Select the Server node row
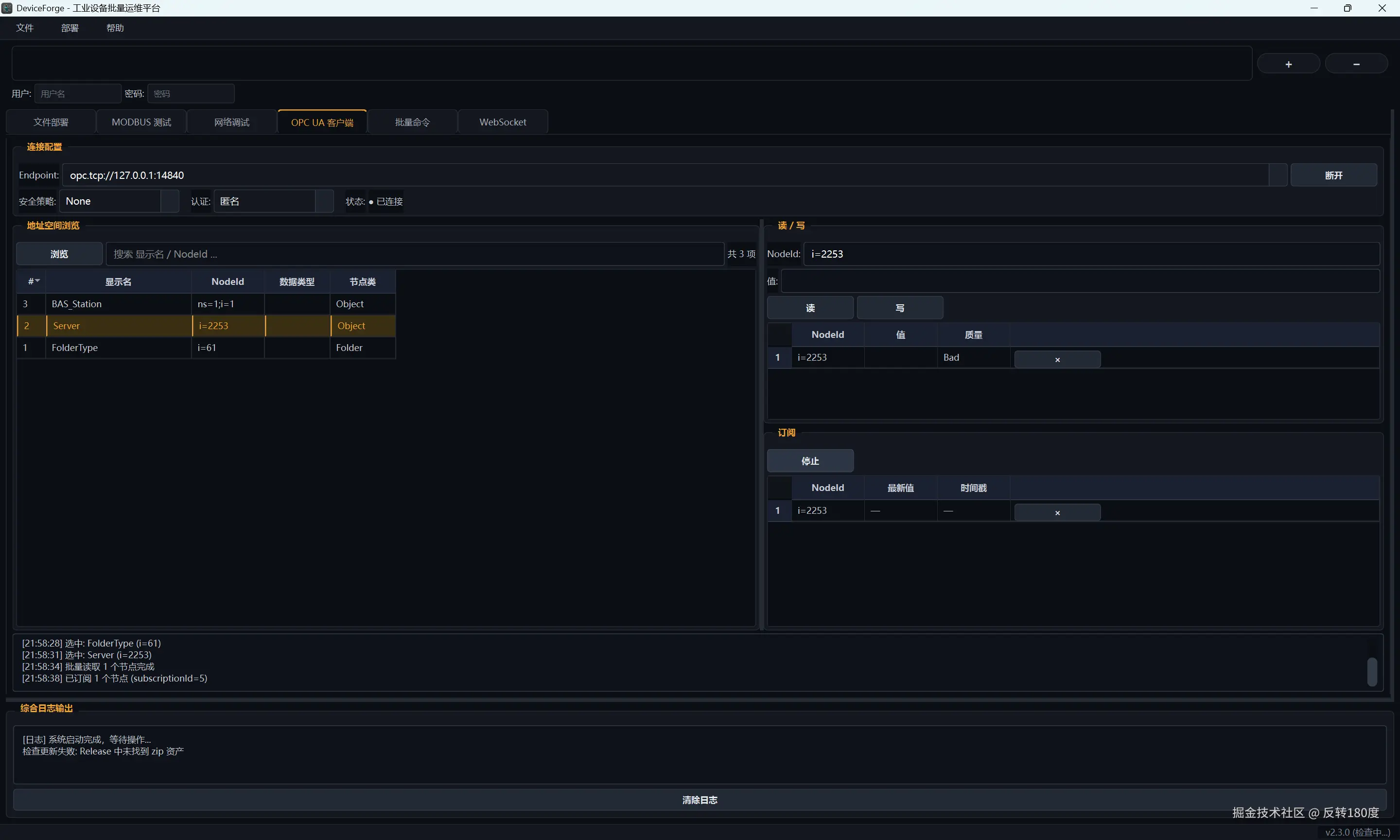1400x840 pixels. tap(206, 326)
